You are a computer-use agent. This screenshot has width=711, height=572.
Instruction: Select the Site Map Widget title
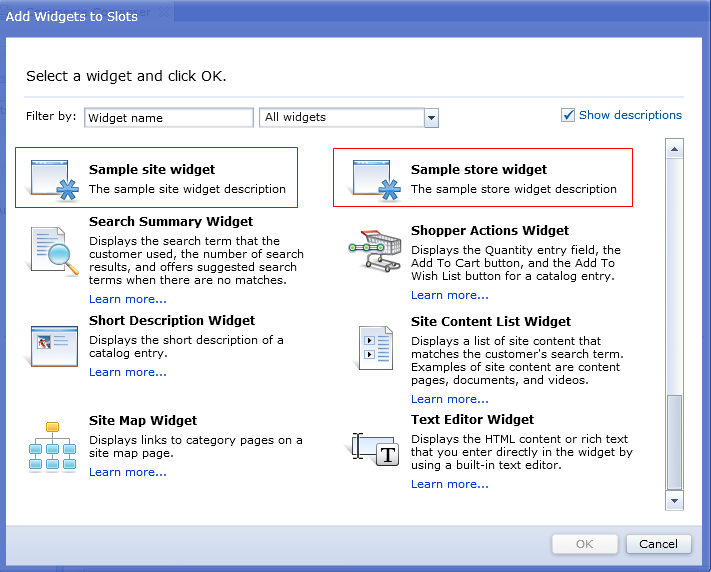click(143, 420)
